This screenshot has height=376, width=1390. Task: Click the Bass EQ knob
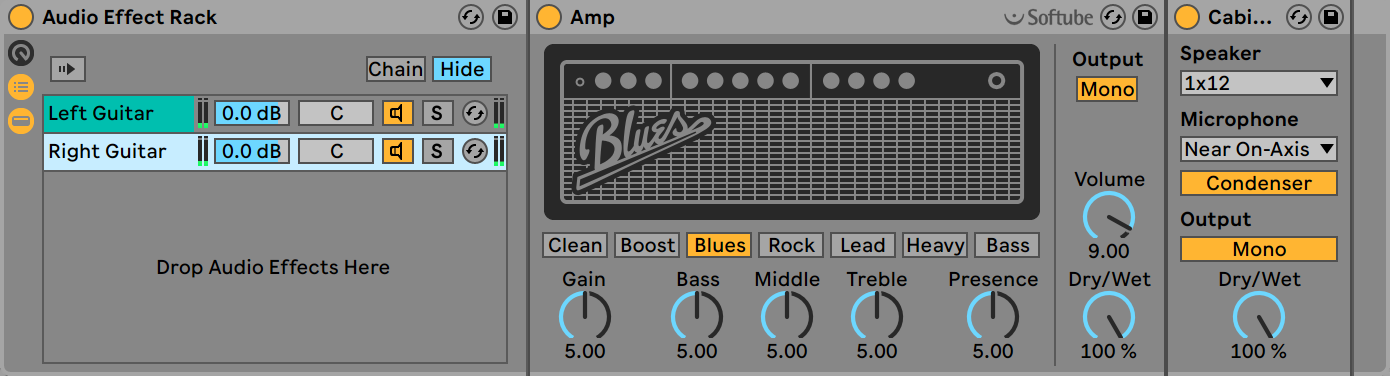coord(697,316)
